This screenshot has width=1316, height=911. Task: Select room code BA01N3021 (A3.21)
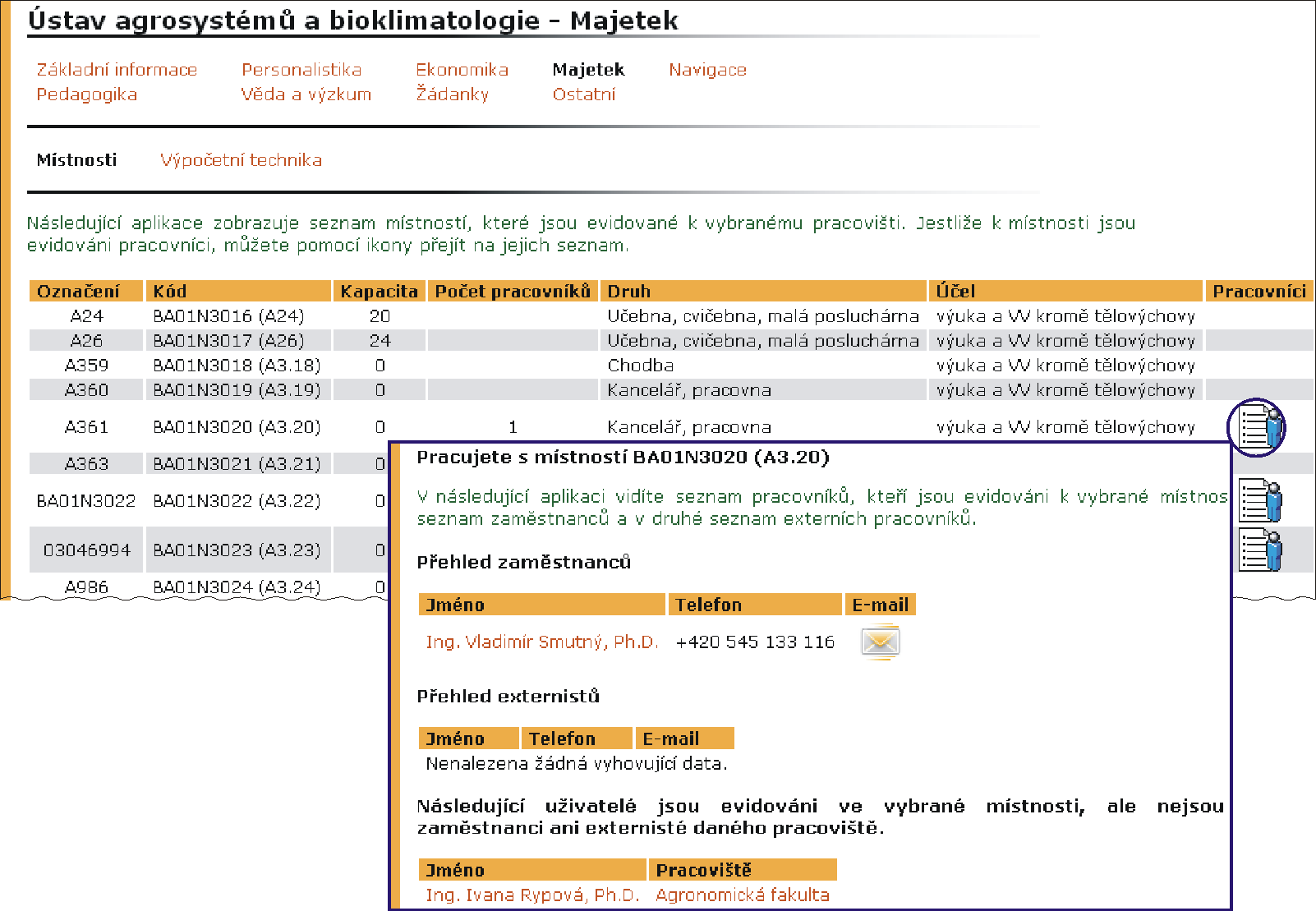[x=237, y=464]
